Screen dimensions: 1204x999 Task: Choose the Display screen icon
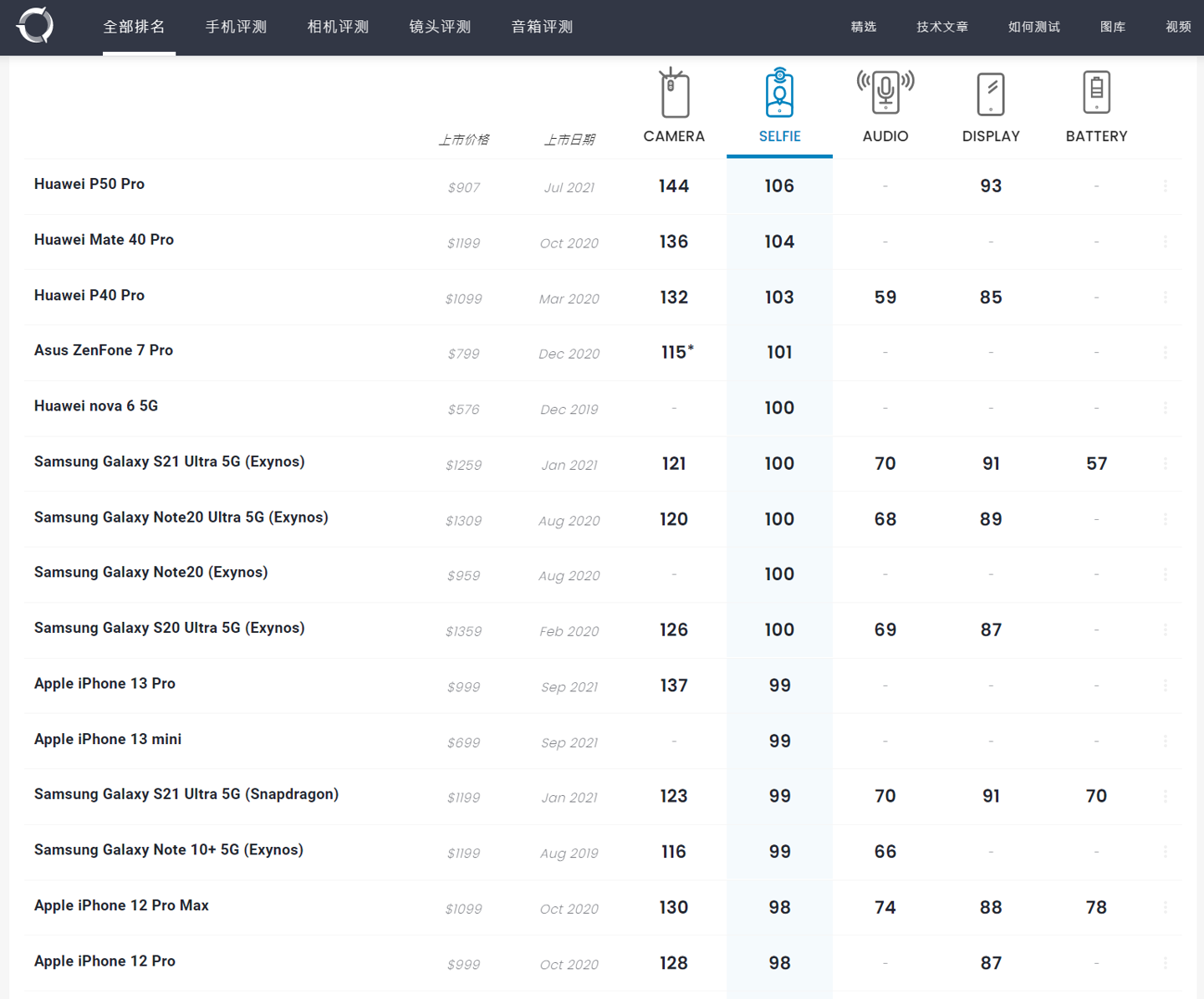pos(991,94)
